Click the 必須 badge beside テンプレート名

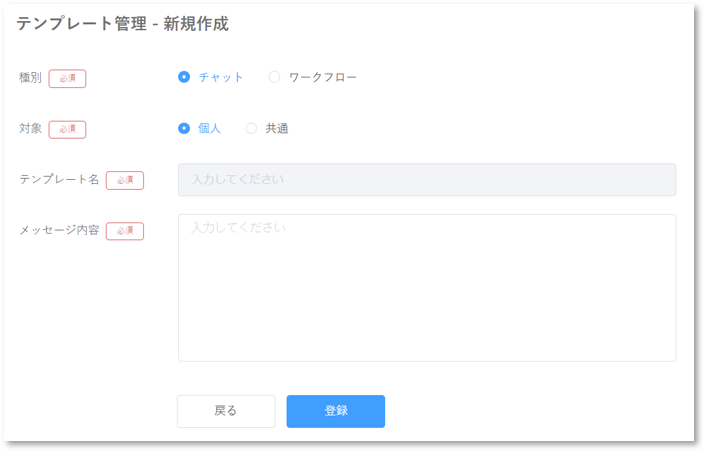[125, 180]
